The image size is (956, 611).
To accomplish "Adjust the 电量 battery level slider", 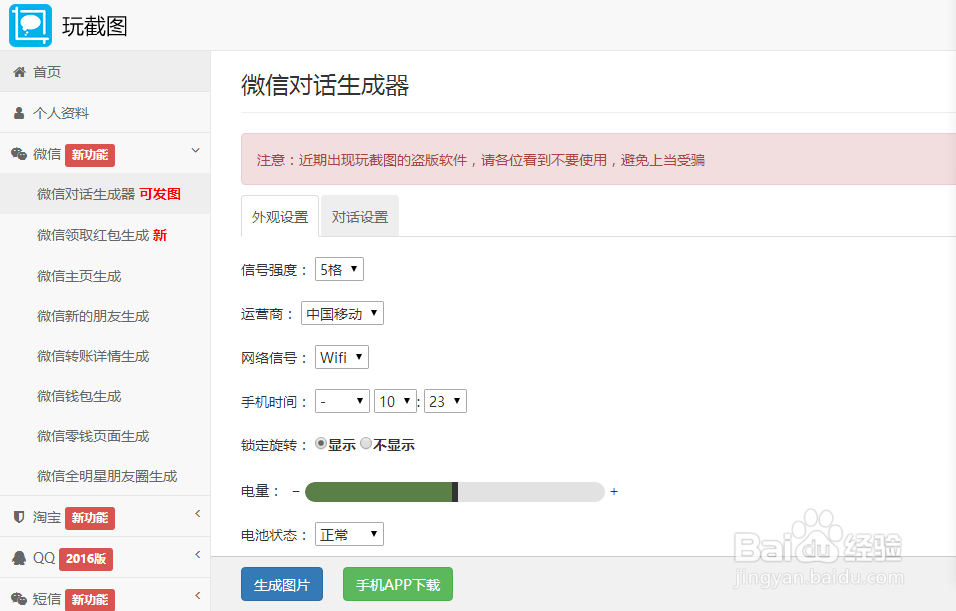I will [456, 491].
